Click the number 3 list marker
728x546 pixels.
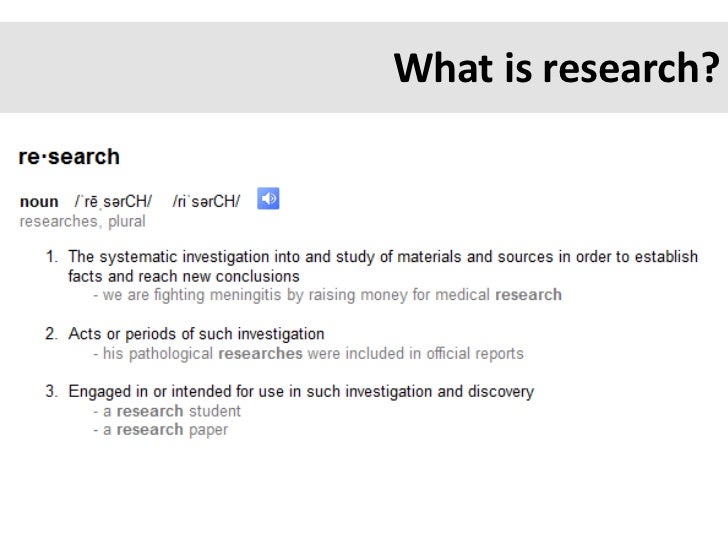(52, 391)
